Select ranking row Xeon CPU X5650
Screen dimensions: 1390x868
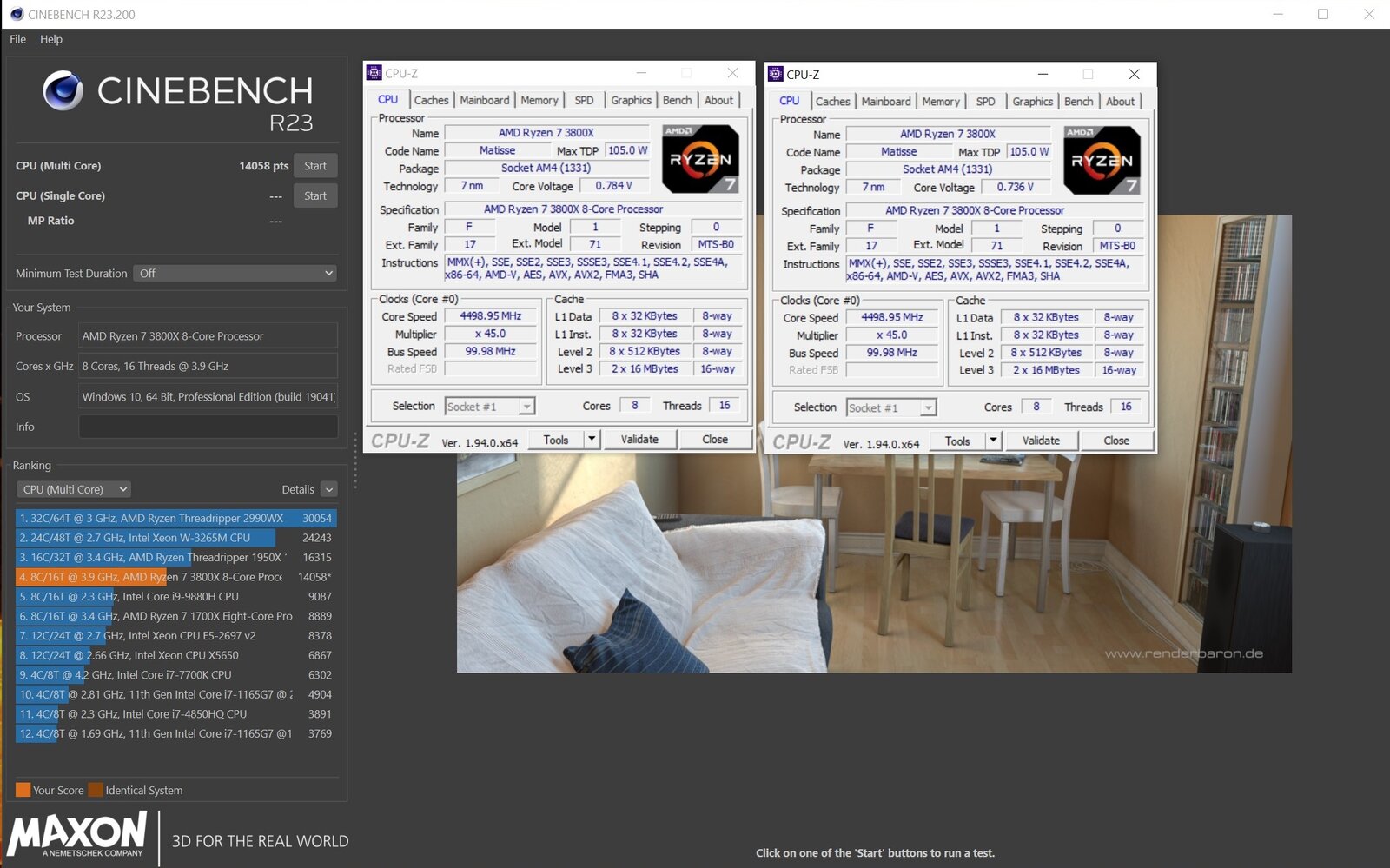[176, 655]
